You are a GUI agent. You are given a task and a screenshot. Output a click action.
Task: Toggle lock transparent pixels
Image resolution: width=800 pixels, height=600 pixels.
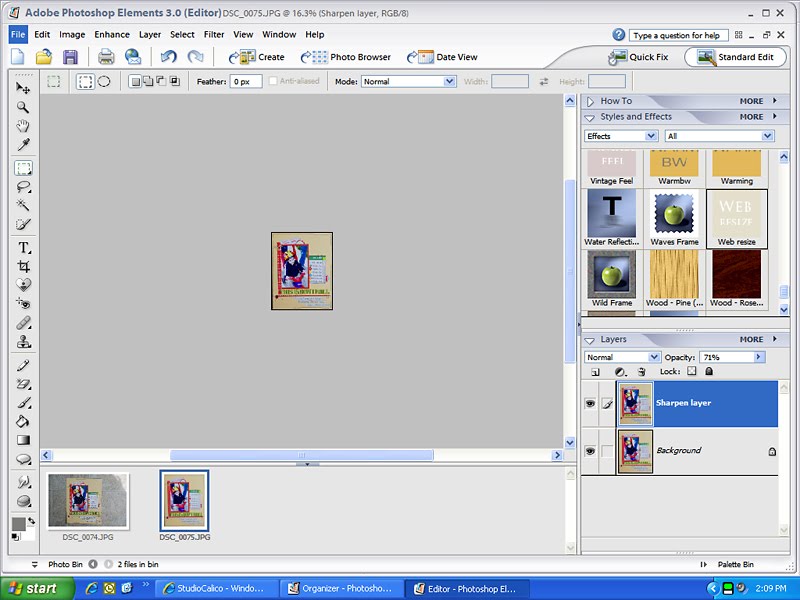click(691, 371)
